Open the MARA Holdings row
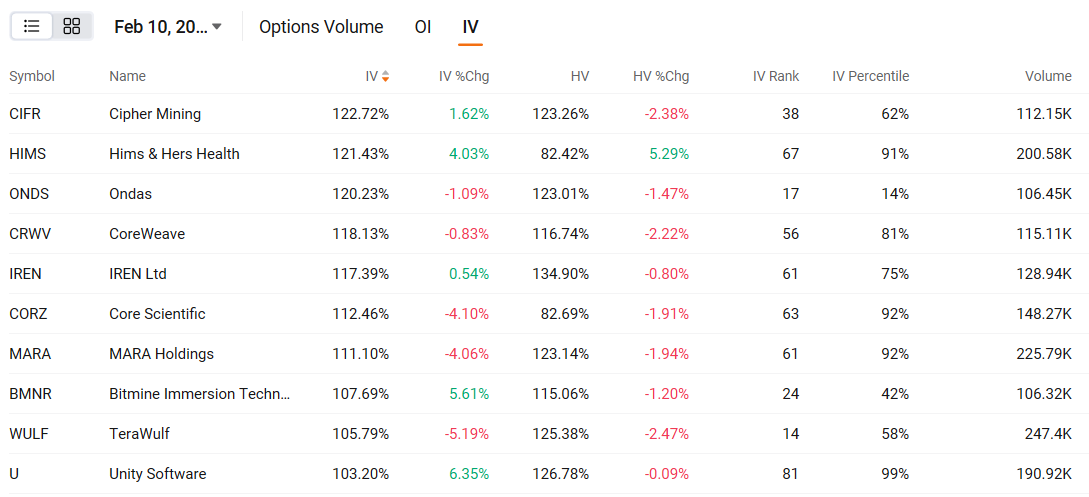The image size is (1089, 497). pyautogui.click(x=544, y=354)
